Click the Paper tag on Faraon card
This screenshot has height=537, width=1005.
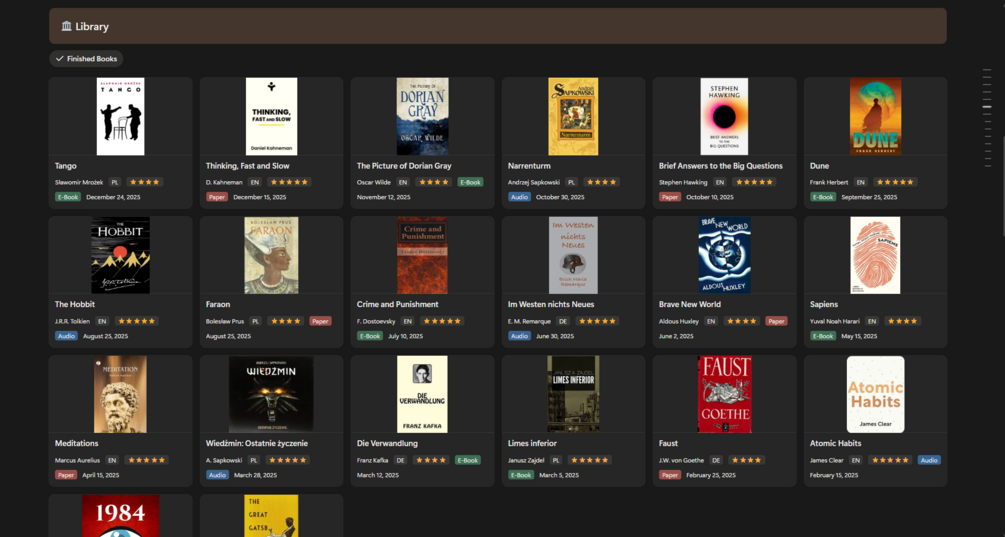(320, 321)
